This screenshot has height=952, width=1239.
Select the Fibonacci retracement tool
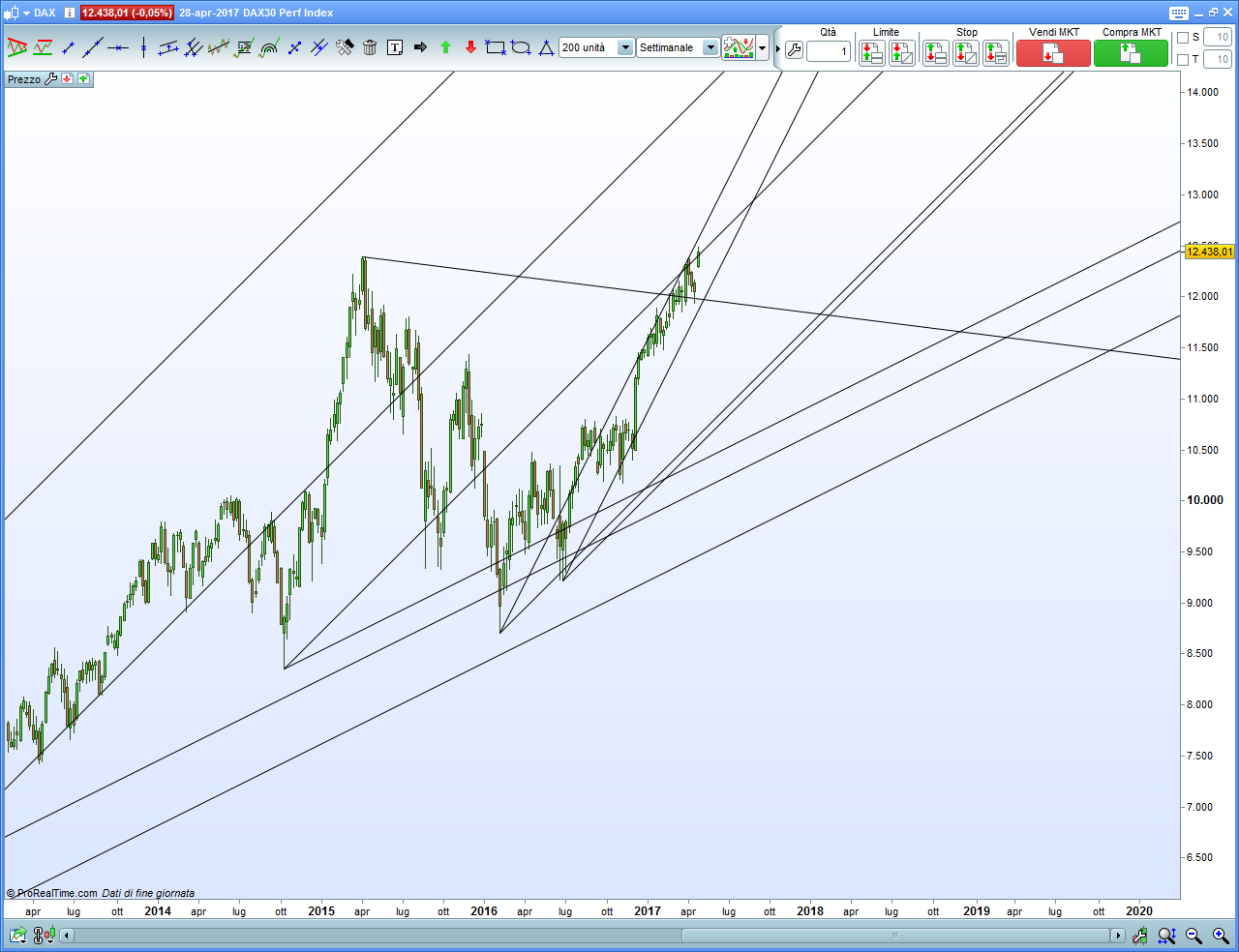click(244, 47)
